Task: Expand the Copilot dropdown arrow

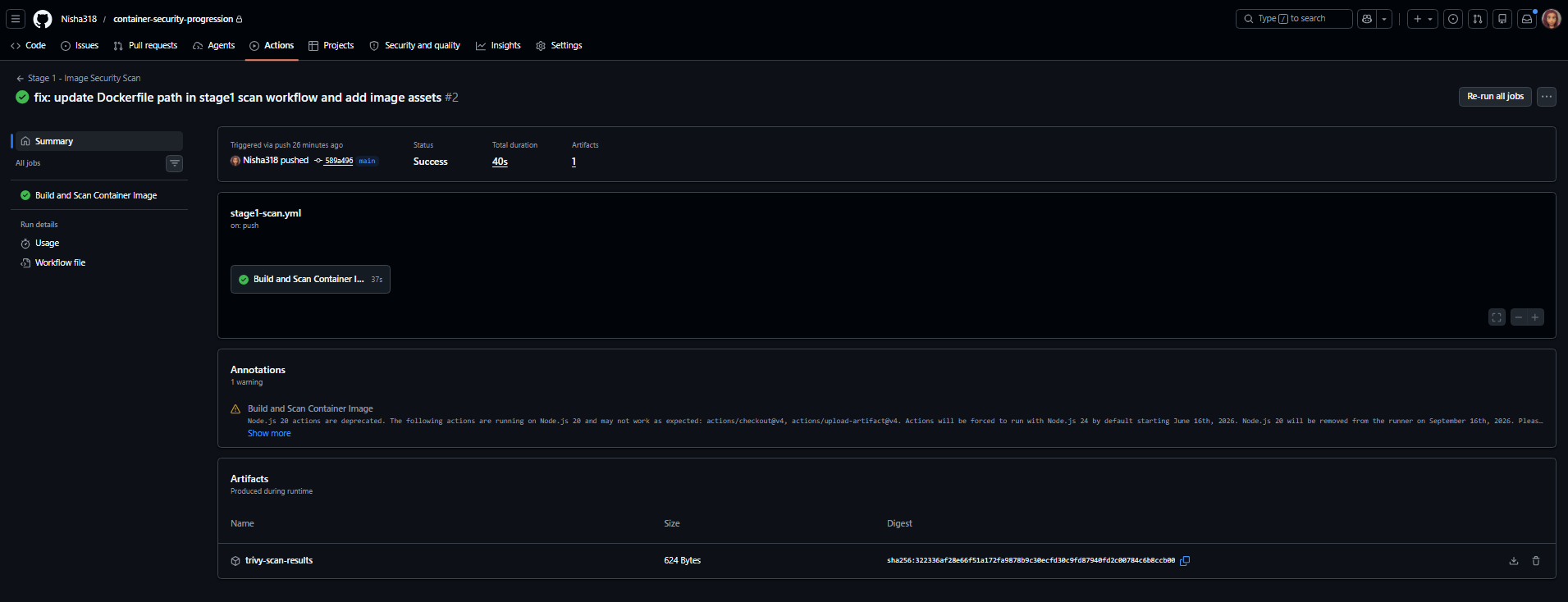Action: (x=1384, y=19)
